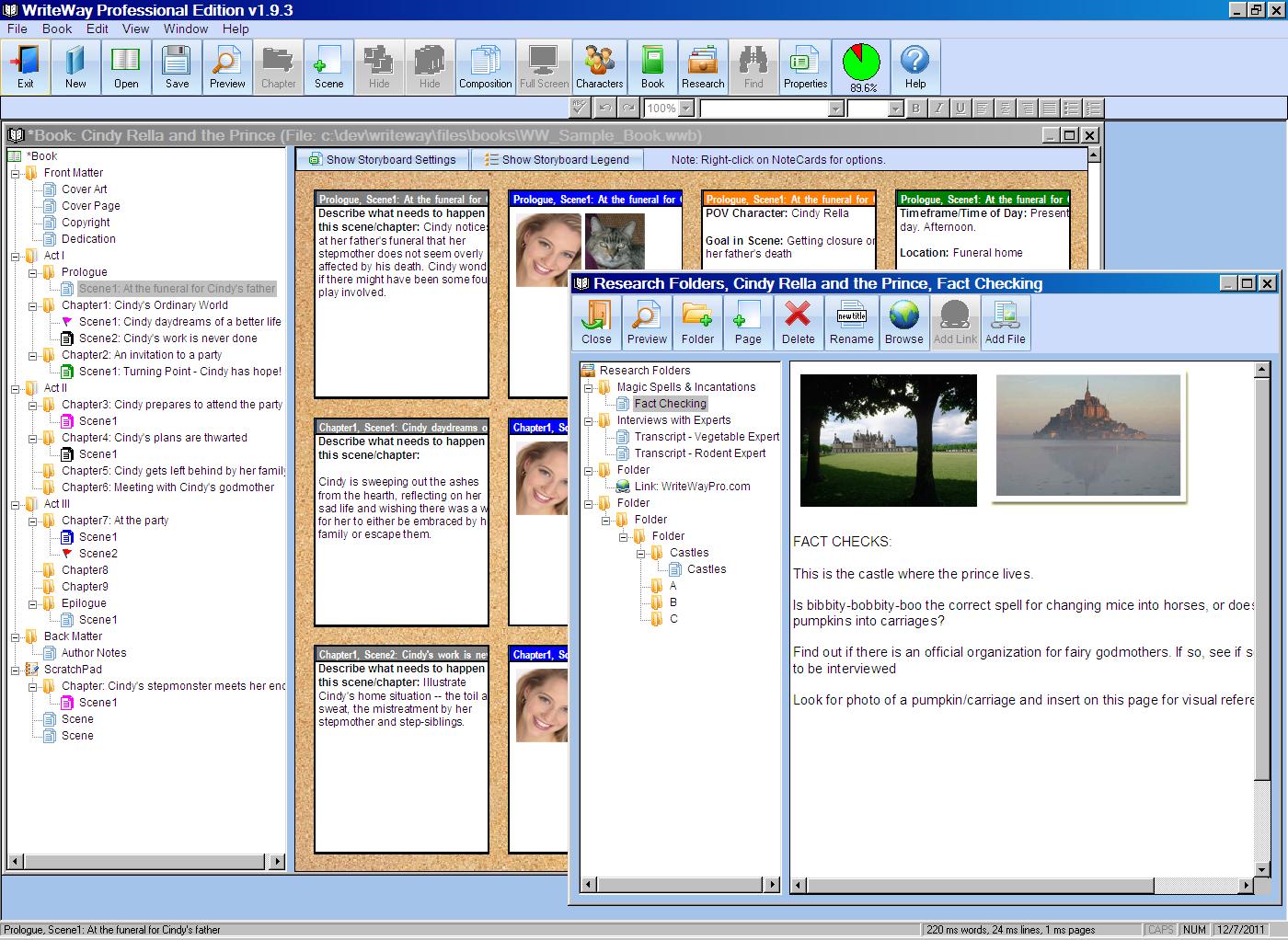This screenshot has height=940, width=1288.
Task: Insert a new Scene
Action: pyautogui.click(x=328, y=65)
